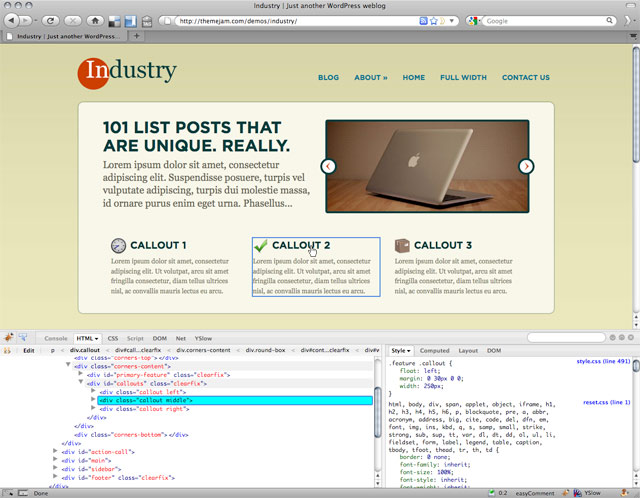Go back with the browser back arrow
640x498 pixels.
pyautogui.click(x=11, y=20)
